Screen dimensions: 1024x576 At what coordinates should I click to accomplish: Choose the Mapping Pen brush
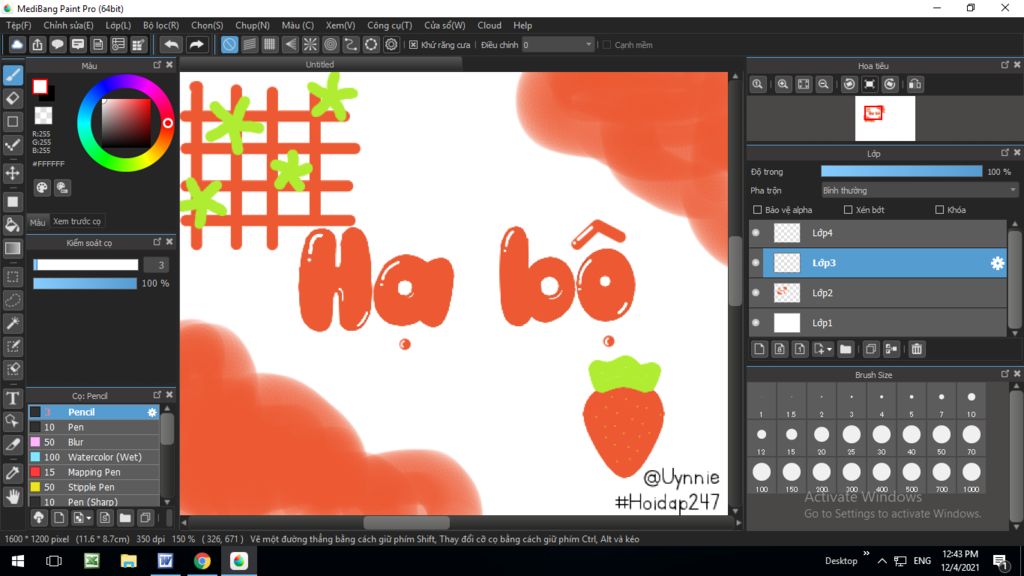pos(94,472)
